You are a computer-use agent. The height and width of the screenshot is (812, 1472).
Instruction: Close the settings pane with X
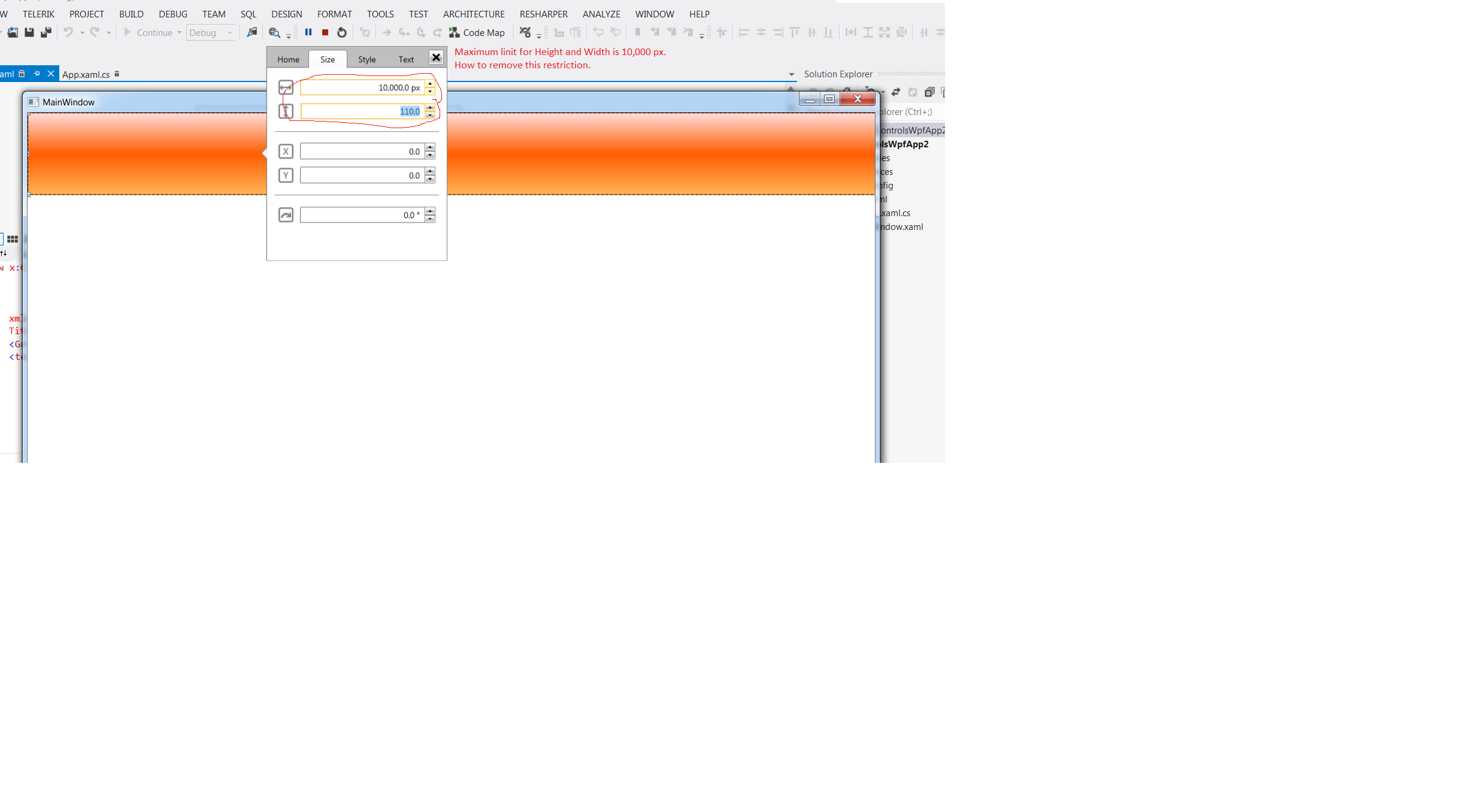(436, 57)
